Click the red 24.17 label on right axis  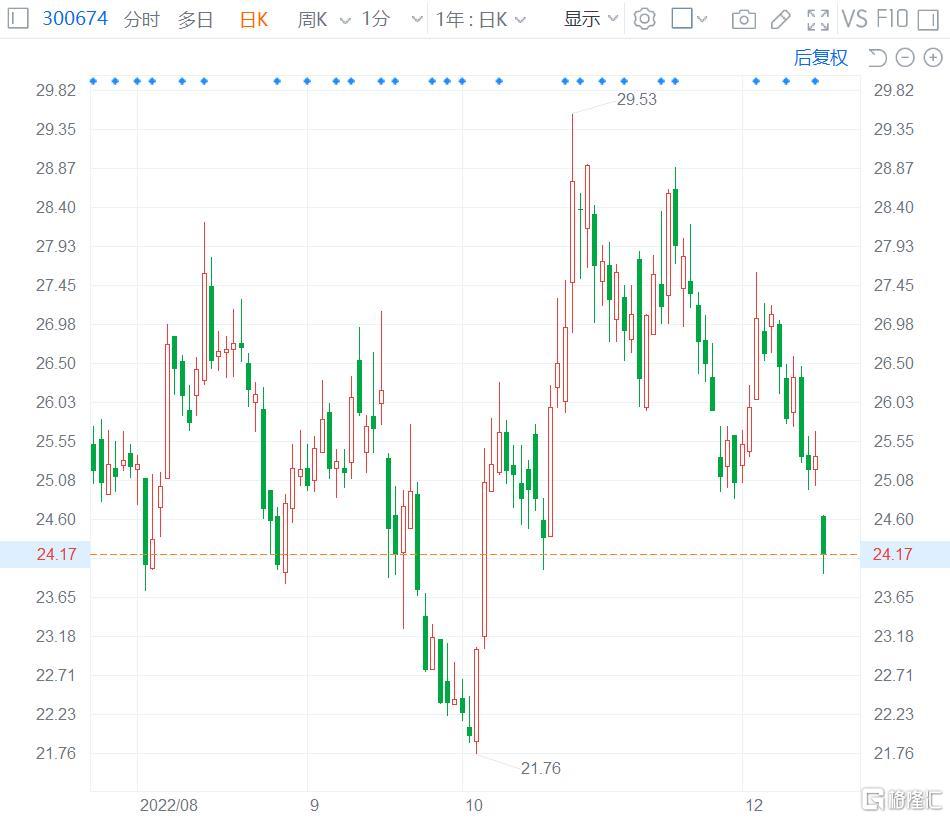coord(892,554)
